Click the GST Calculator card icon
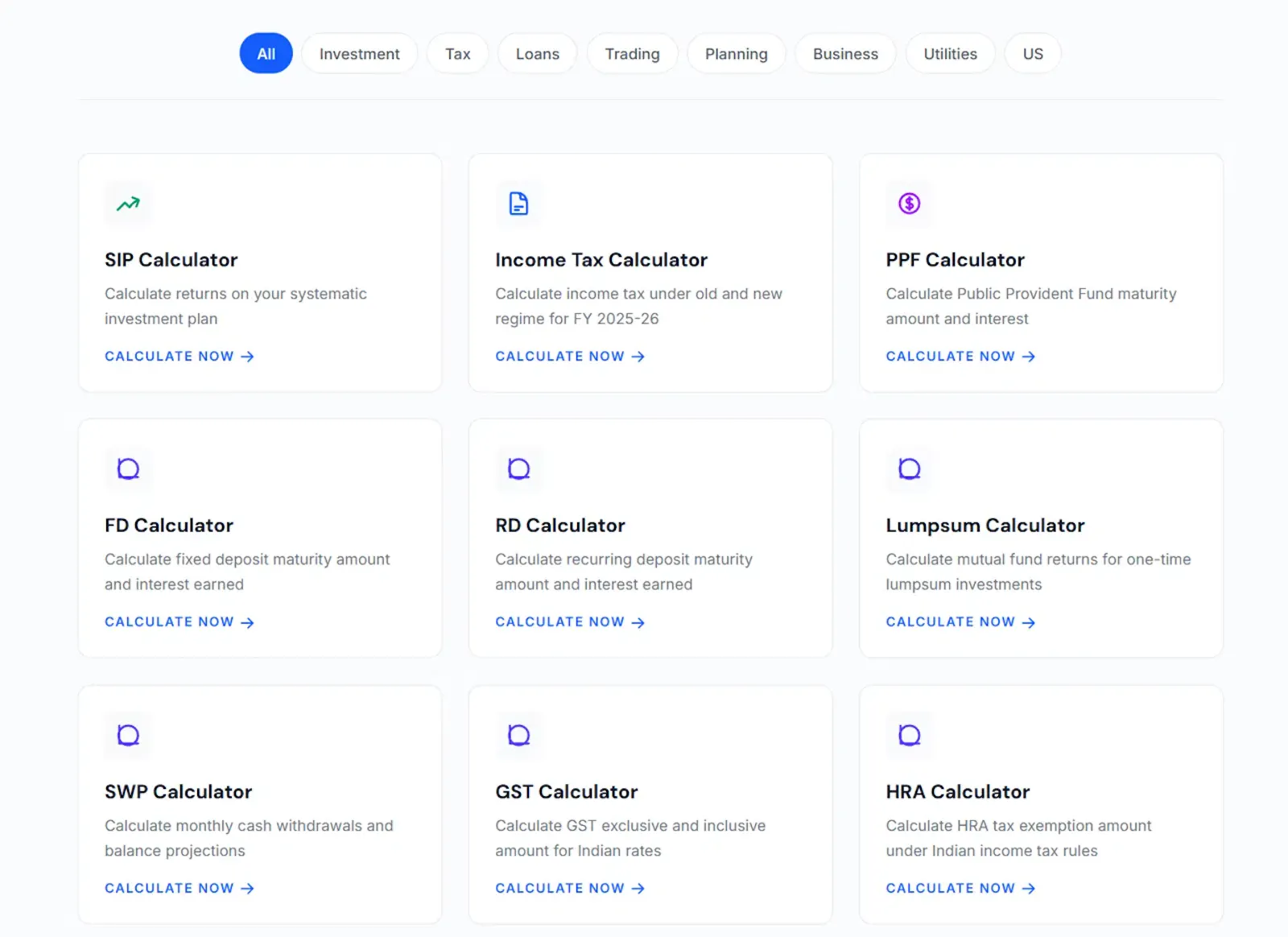1288x937 pixels. (519, 735)
